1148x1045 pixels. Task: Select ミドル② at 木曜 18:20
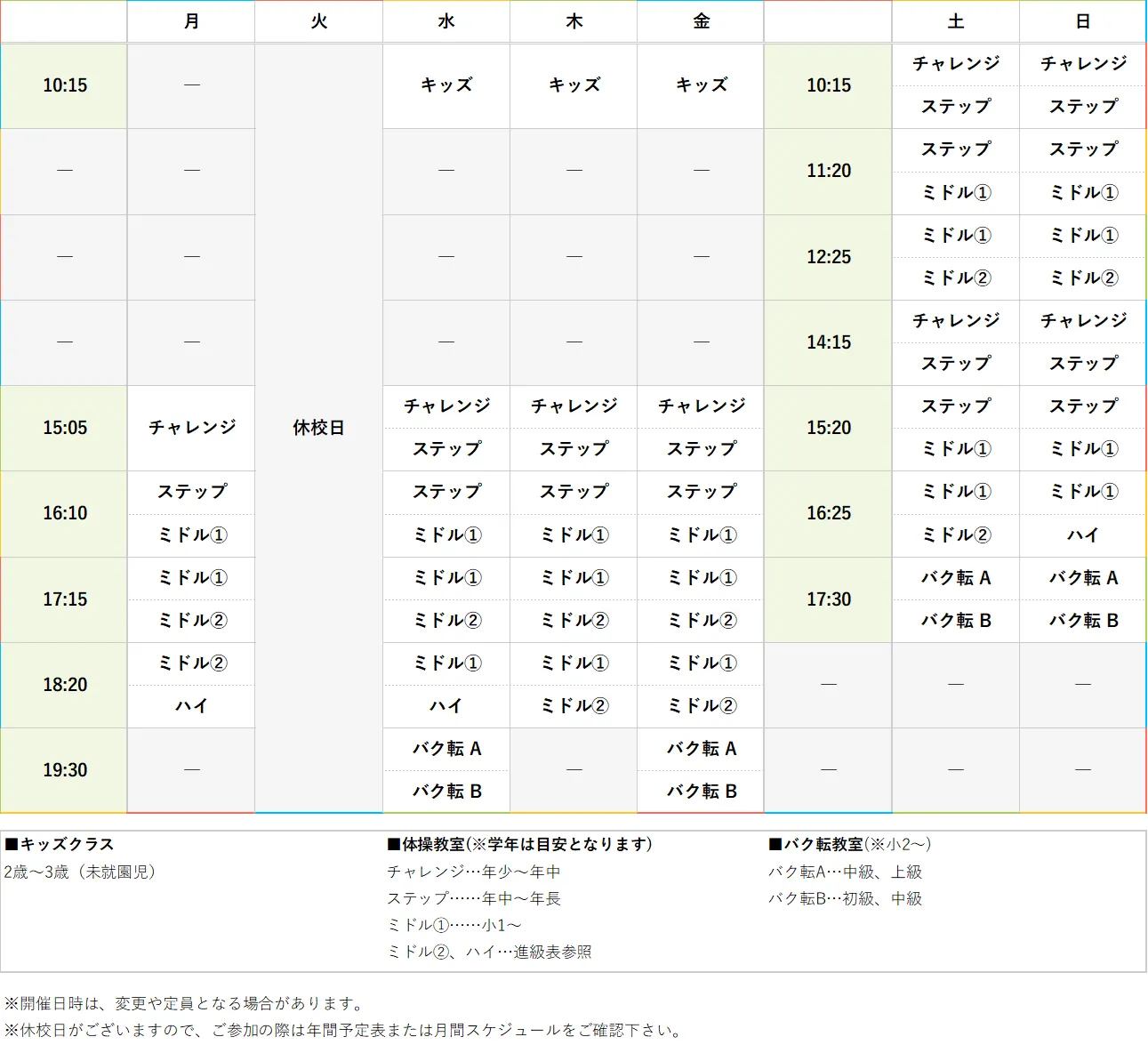click(x=573, y=706)
